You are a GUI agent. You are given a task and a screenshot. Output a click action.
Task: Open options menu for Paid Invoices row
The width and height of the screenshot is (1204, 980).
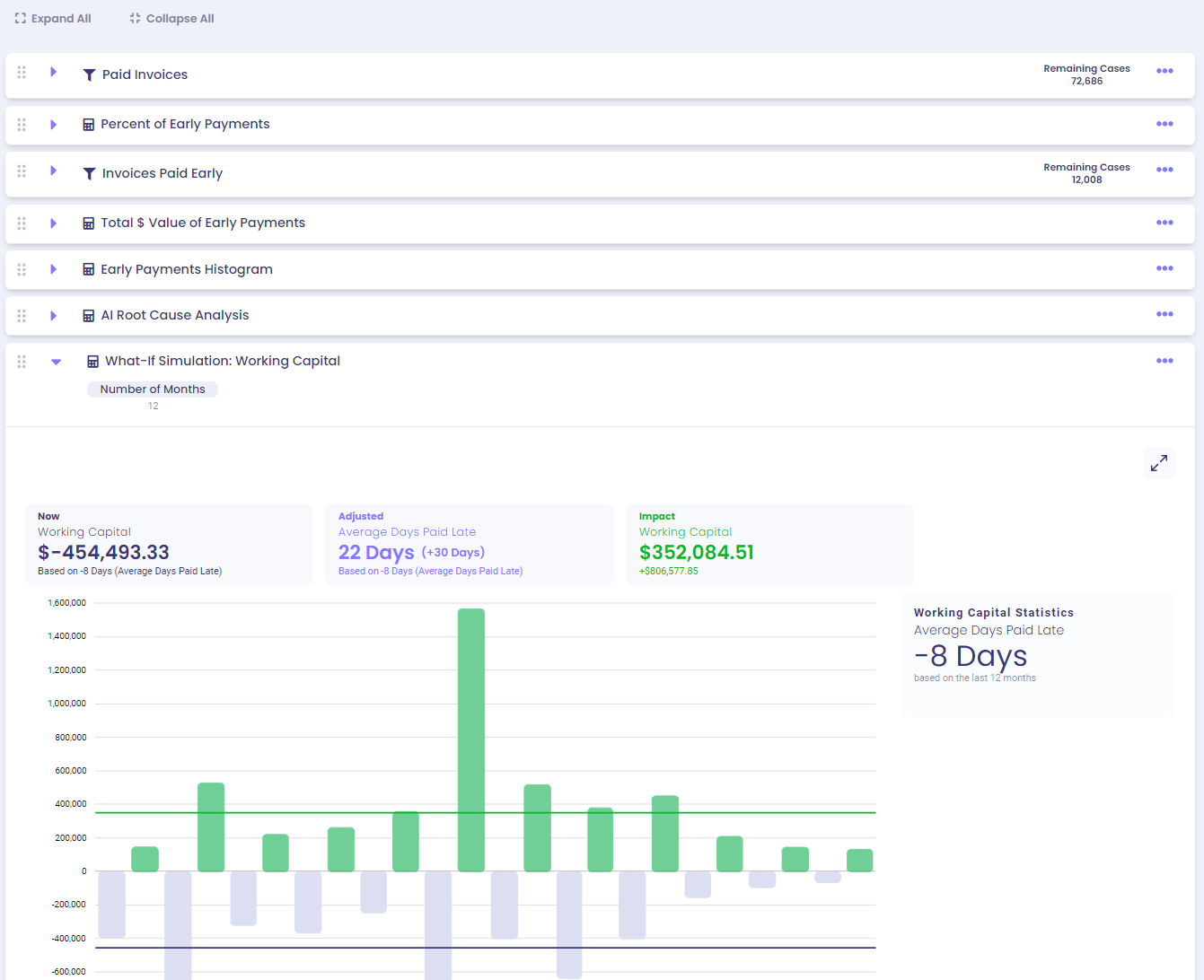1164,72
